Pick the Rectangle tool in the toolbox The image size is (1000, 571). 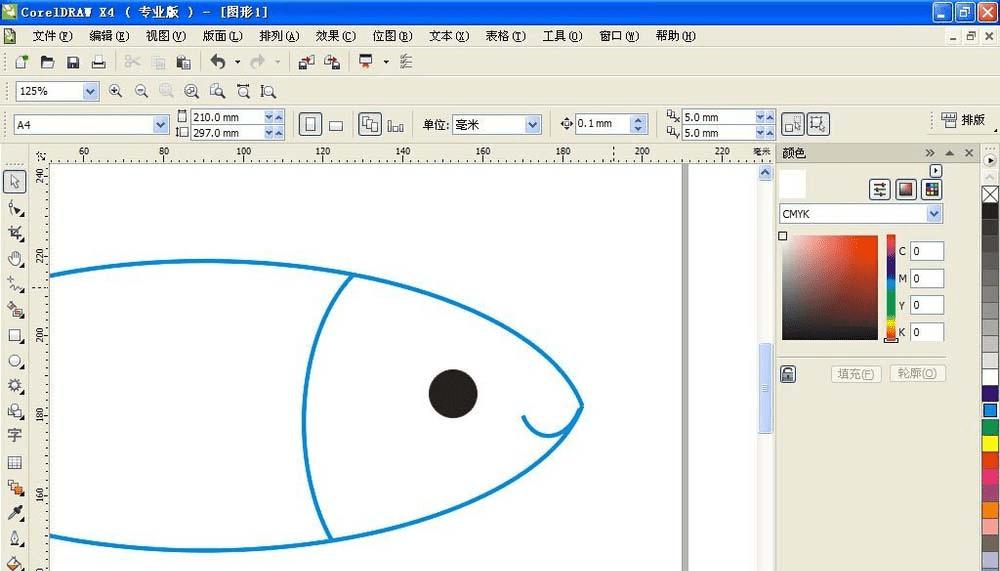[15, 336]
